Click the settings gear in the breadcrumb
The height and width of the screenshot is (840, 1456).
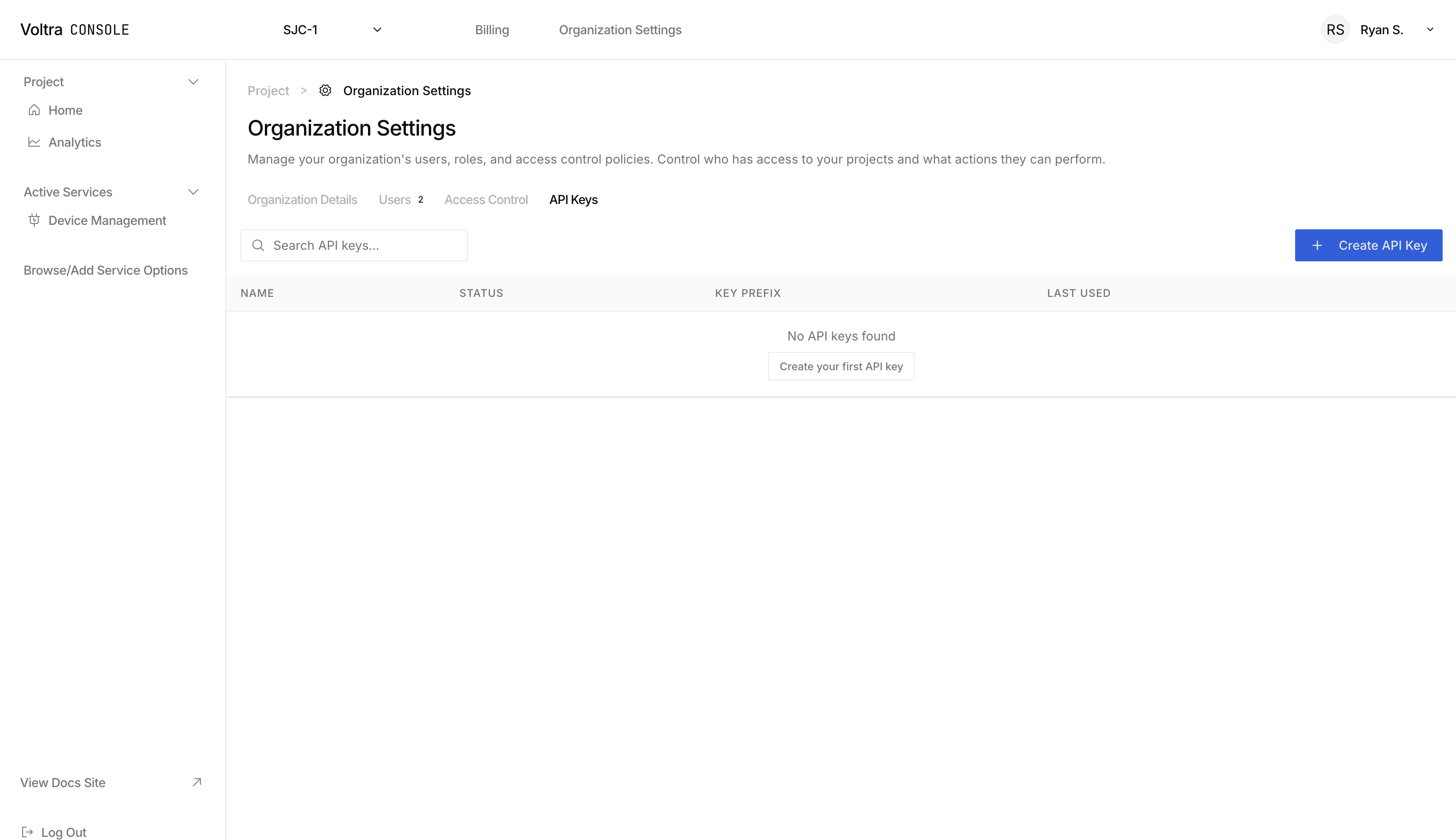point(325,90)
